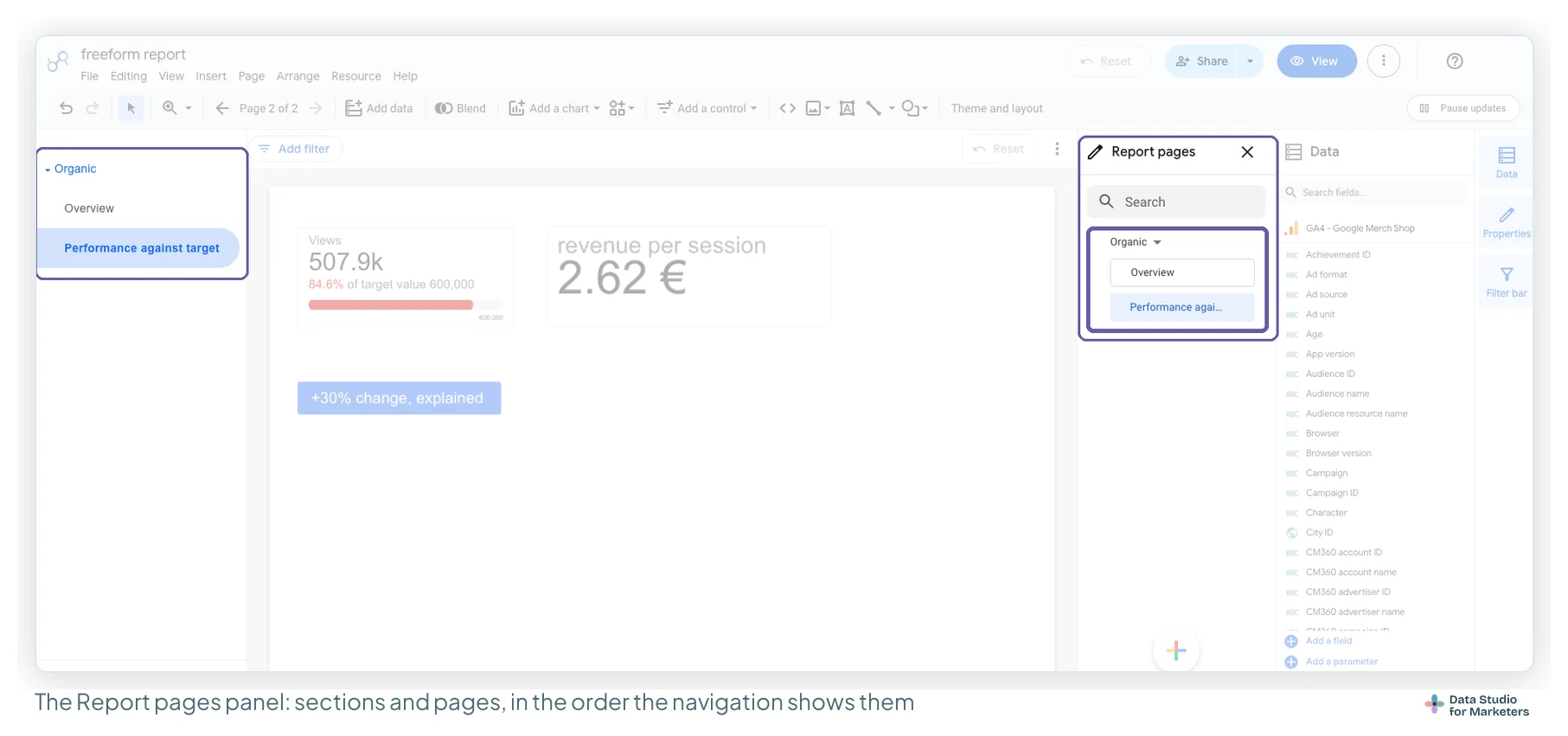Open the more options kebab menu

coord(1384,61)
